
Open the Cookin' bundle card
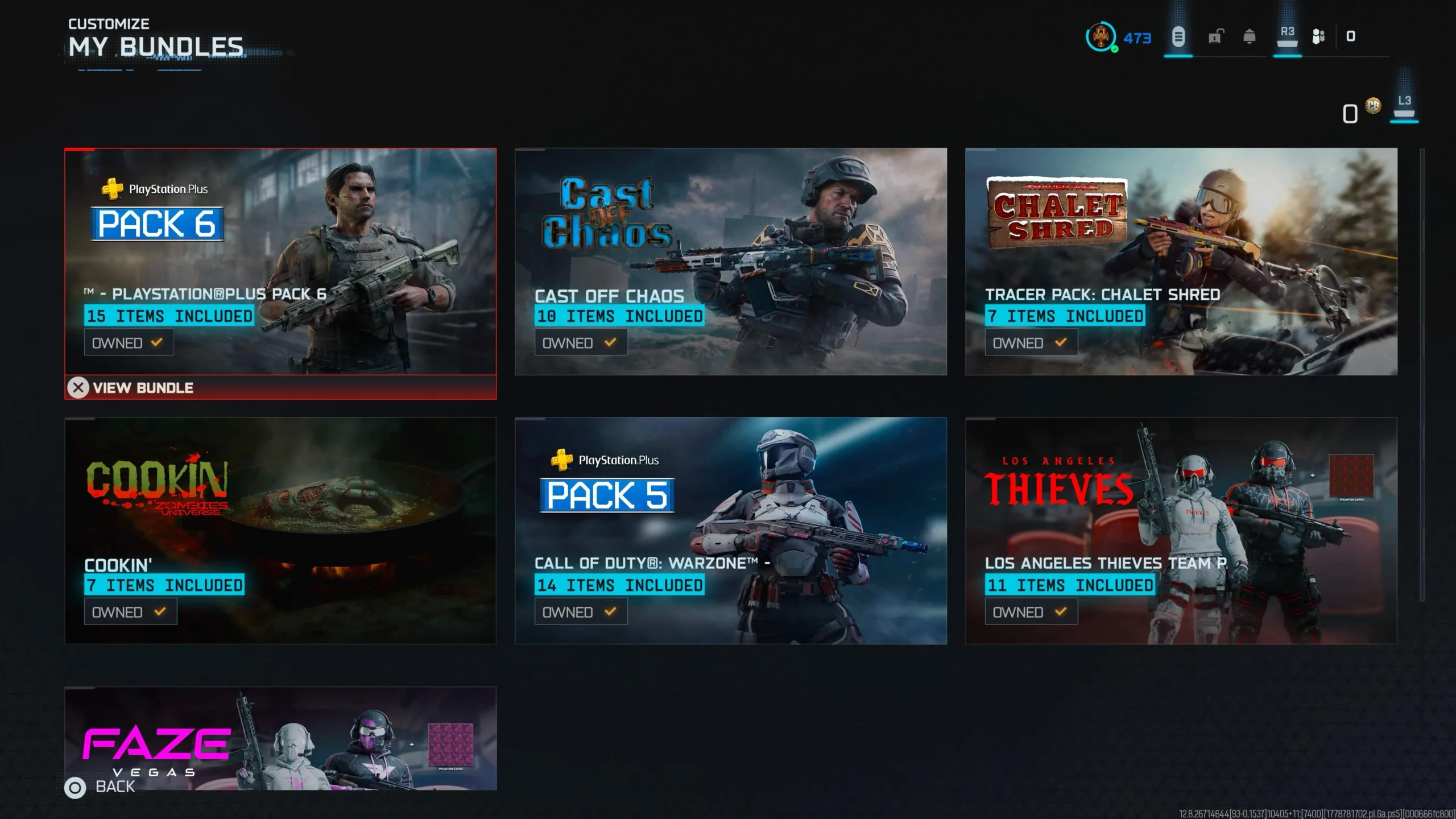pos(280,531)
